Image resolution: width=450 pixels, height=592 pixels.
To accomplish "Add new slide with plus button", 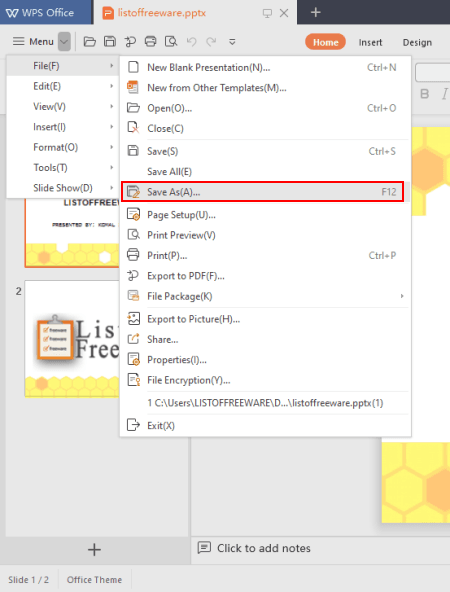I will click(x=94, y=550).
